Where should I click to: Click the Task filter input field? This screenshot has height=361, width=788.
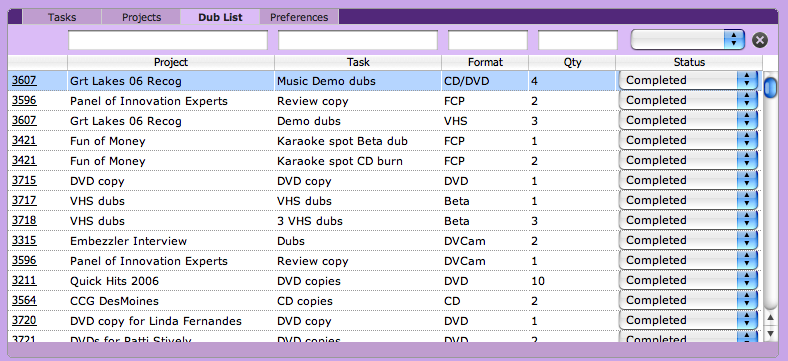pos(358,40)
